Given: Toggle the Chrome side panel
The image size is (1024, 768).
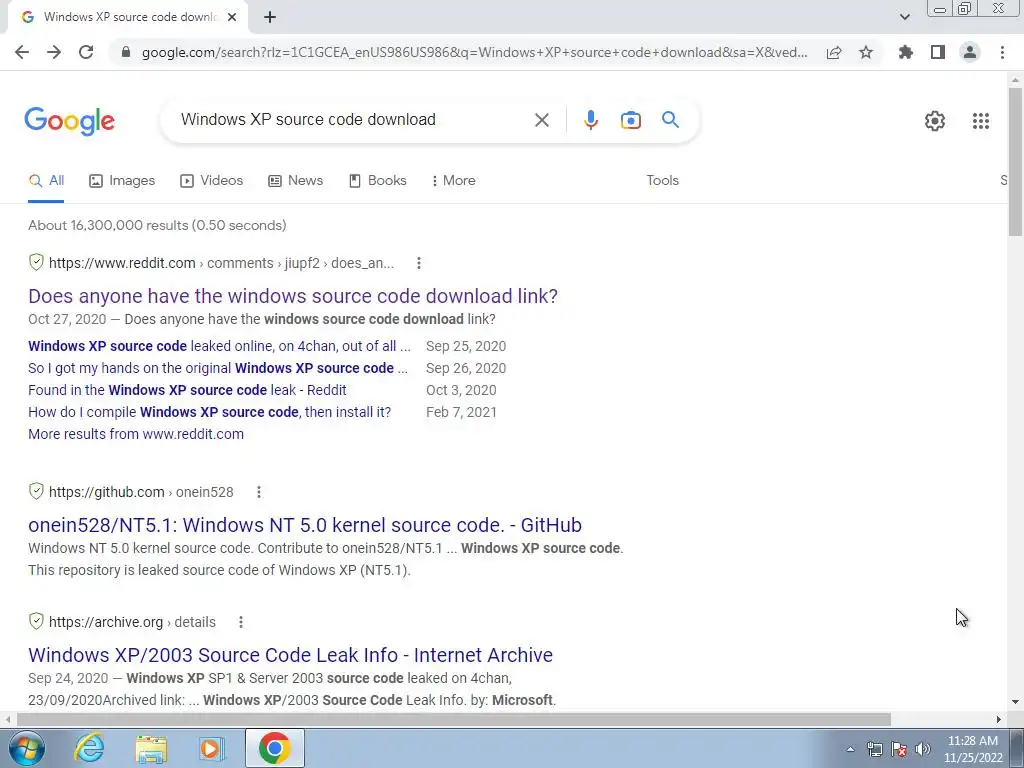Looking at the screenshot, I should click(x=938, y=52).
